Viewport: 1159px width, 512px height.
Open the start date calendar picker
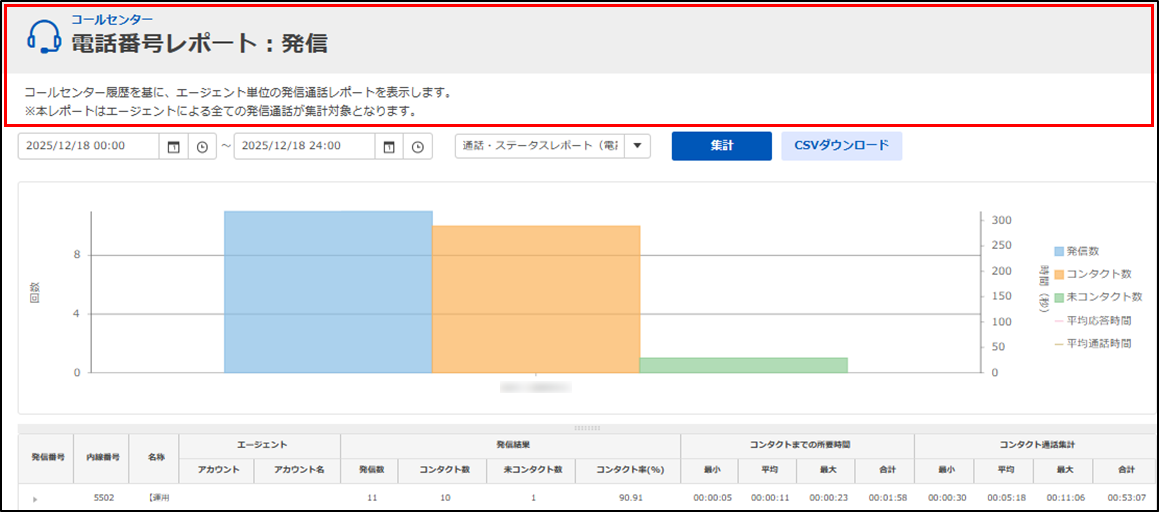(173, 146)
